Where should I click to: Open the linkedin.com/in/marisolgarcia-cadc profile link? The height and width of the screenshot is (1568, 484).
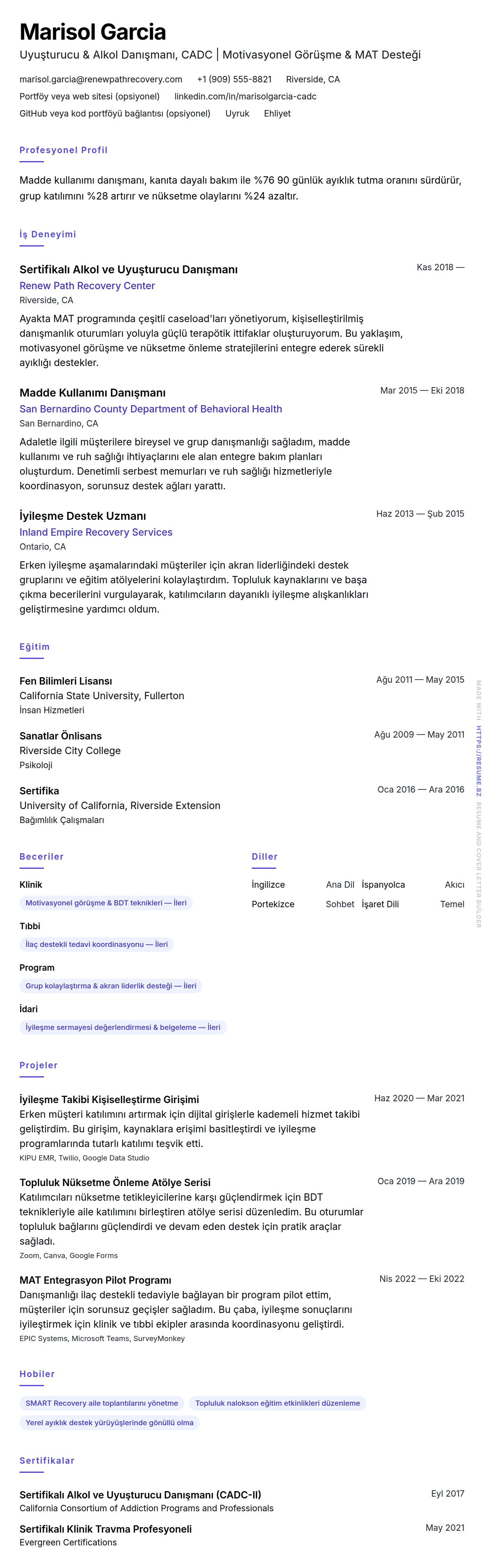(245, 96)
